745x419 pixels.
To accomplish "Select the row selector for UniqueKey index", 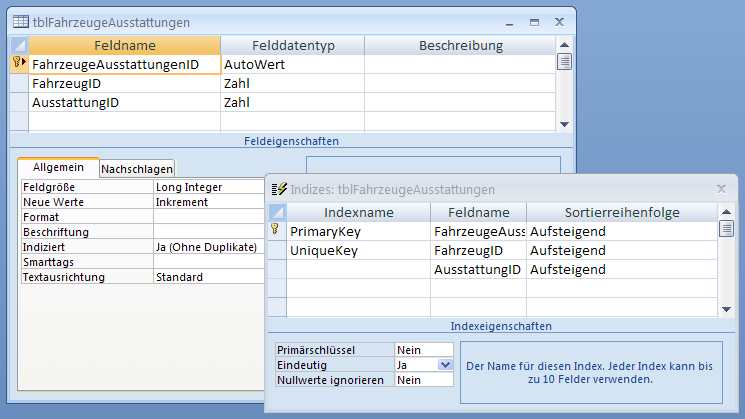I will 277,251.
